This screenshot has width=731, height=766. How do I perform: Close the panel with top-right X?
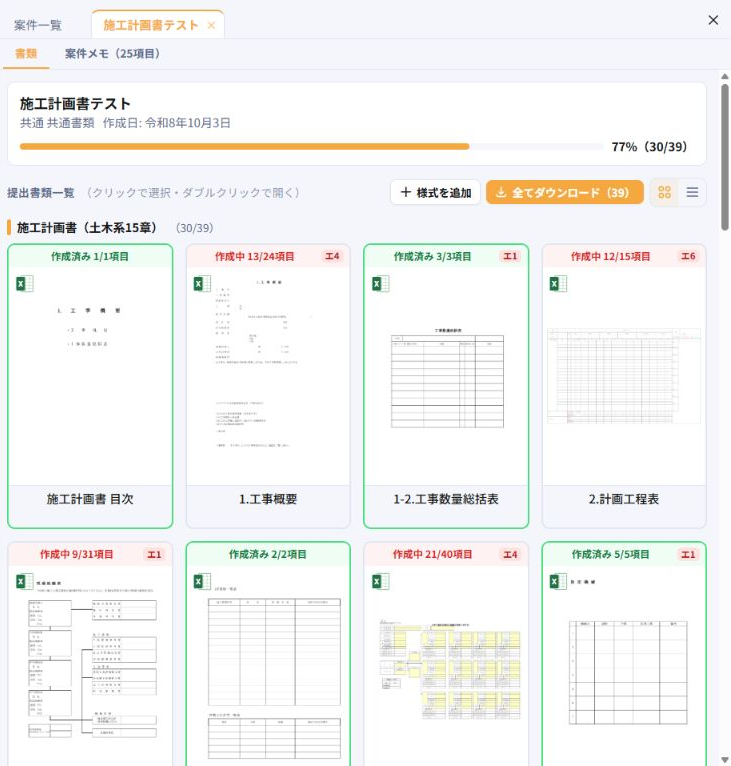tap(713, 20)
